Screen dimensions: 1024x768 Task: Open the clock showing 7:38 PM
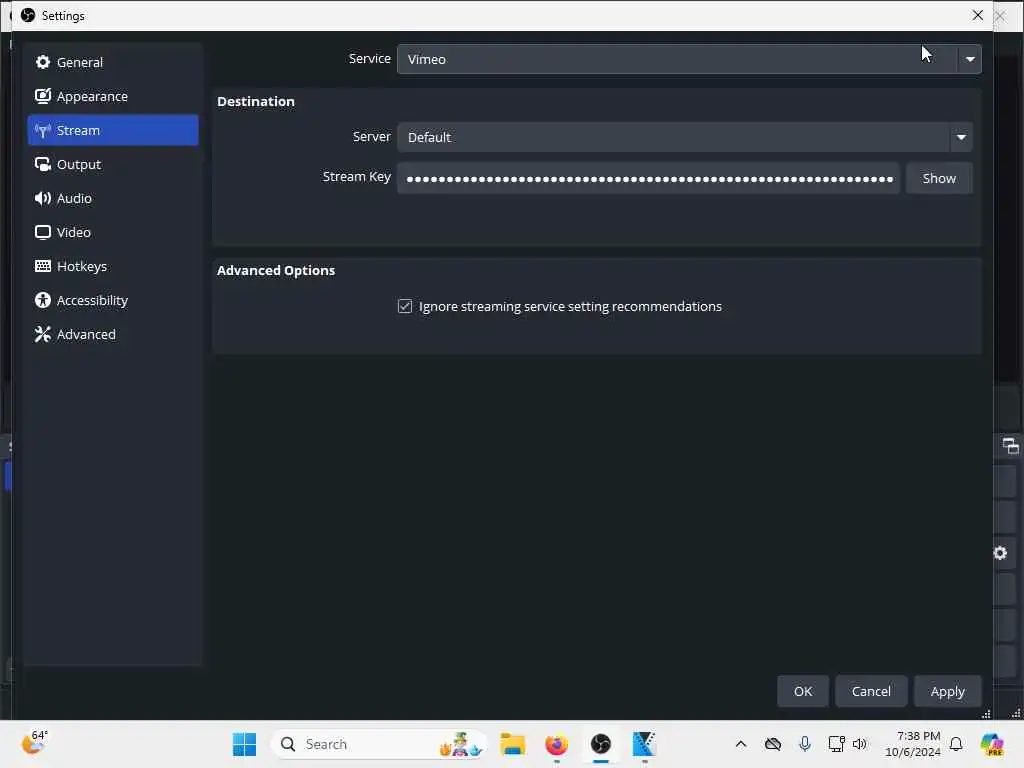point(912,744)
